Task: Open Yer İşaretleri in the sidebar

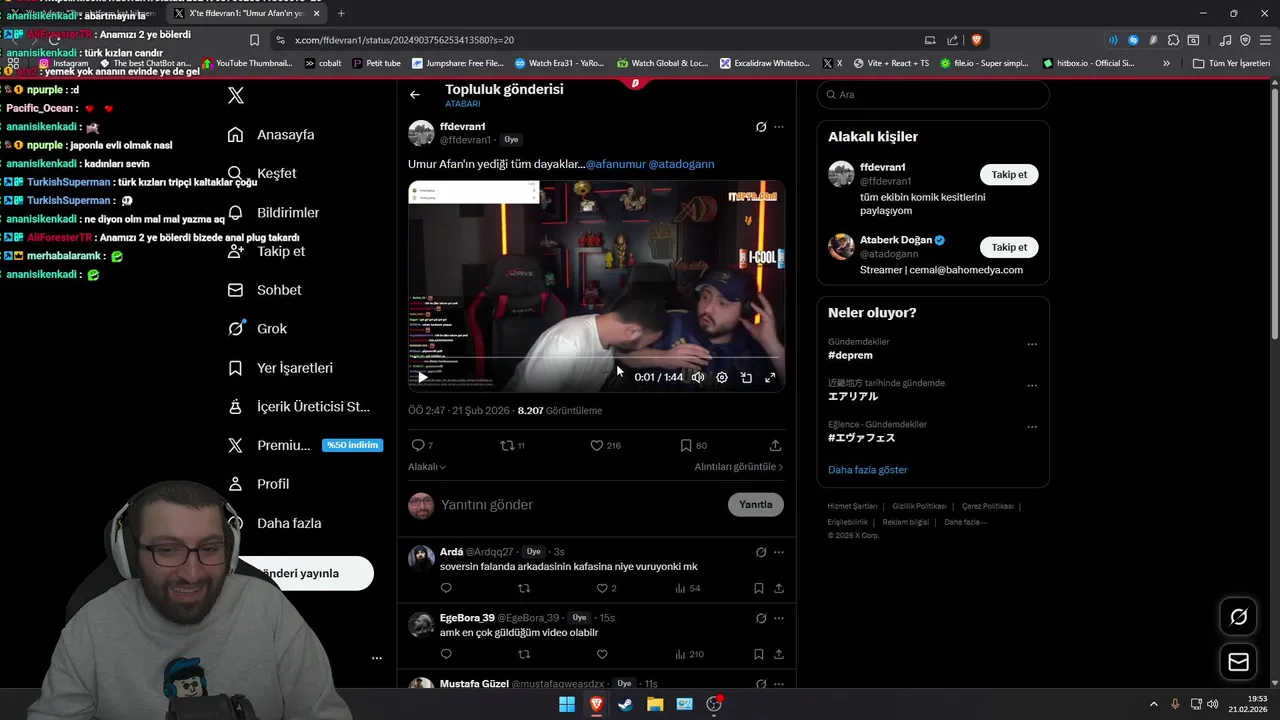Action: [x=280, y=368]
